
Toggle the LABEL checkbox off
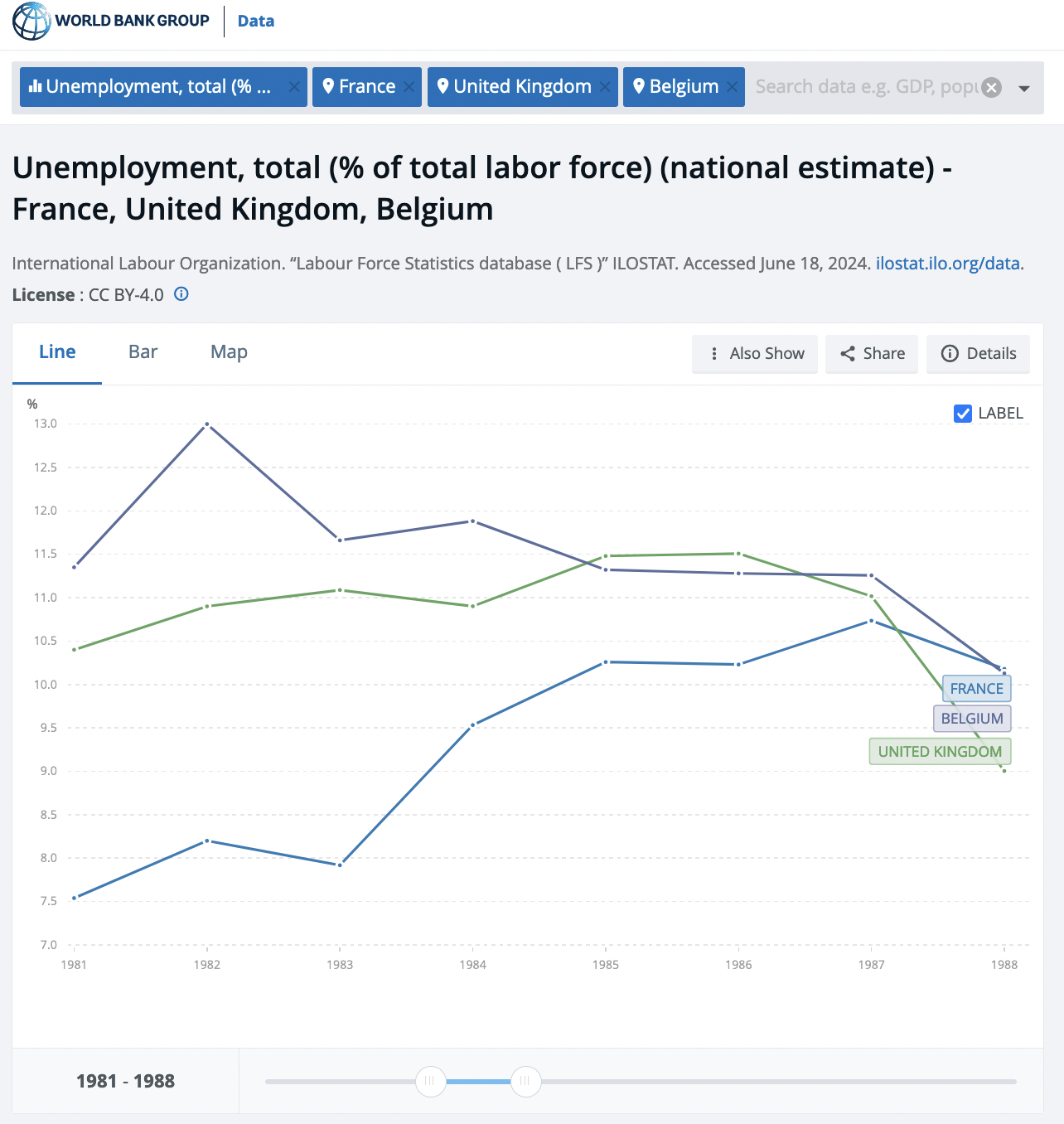tap(963, 414)
